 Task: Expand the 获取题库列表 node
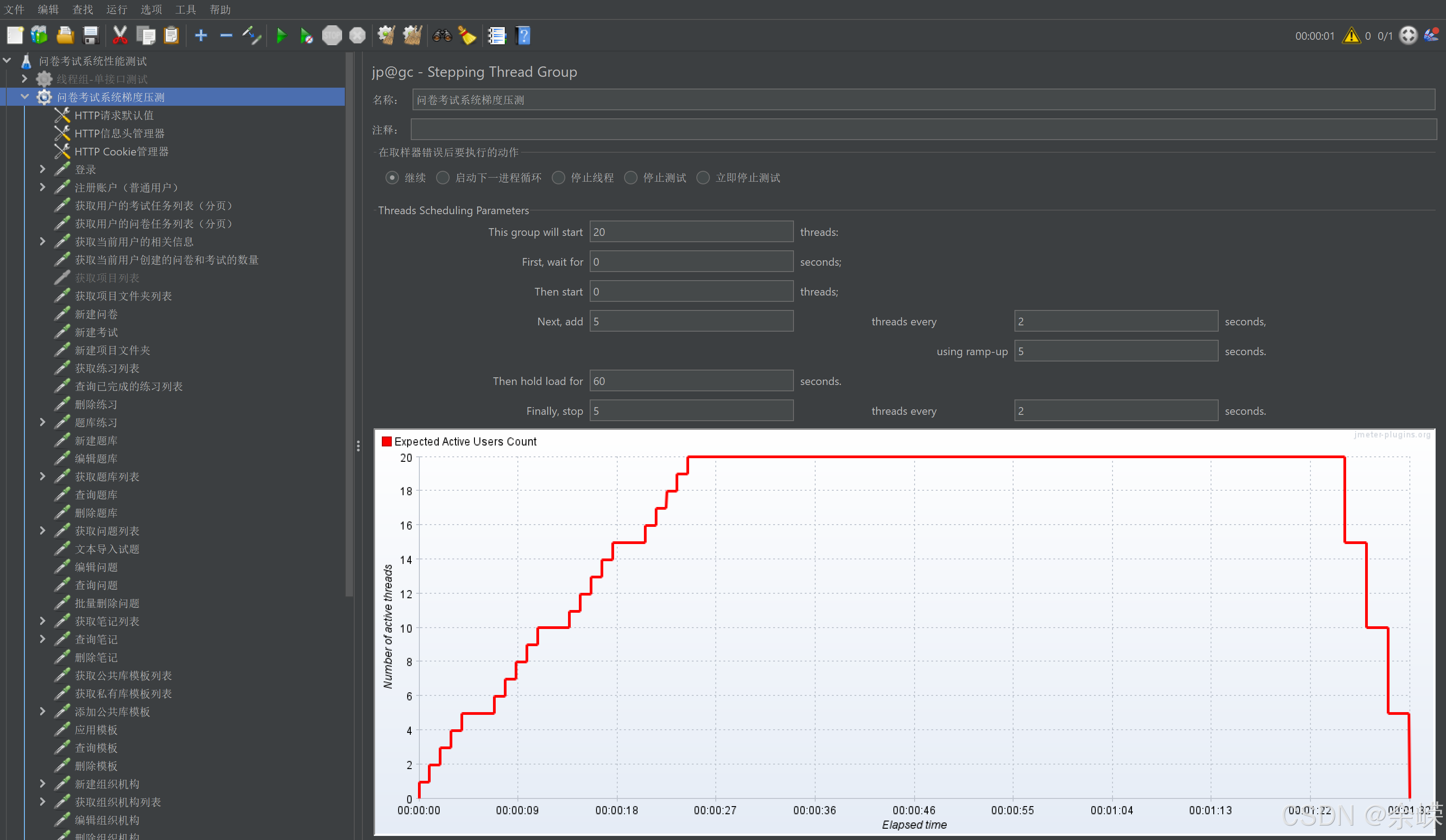tap(42, 476)
